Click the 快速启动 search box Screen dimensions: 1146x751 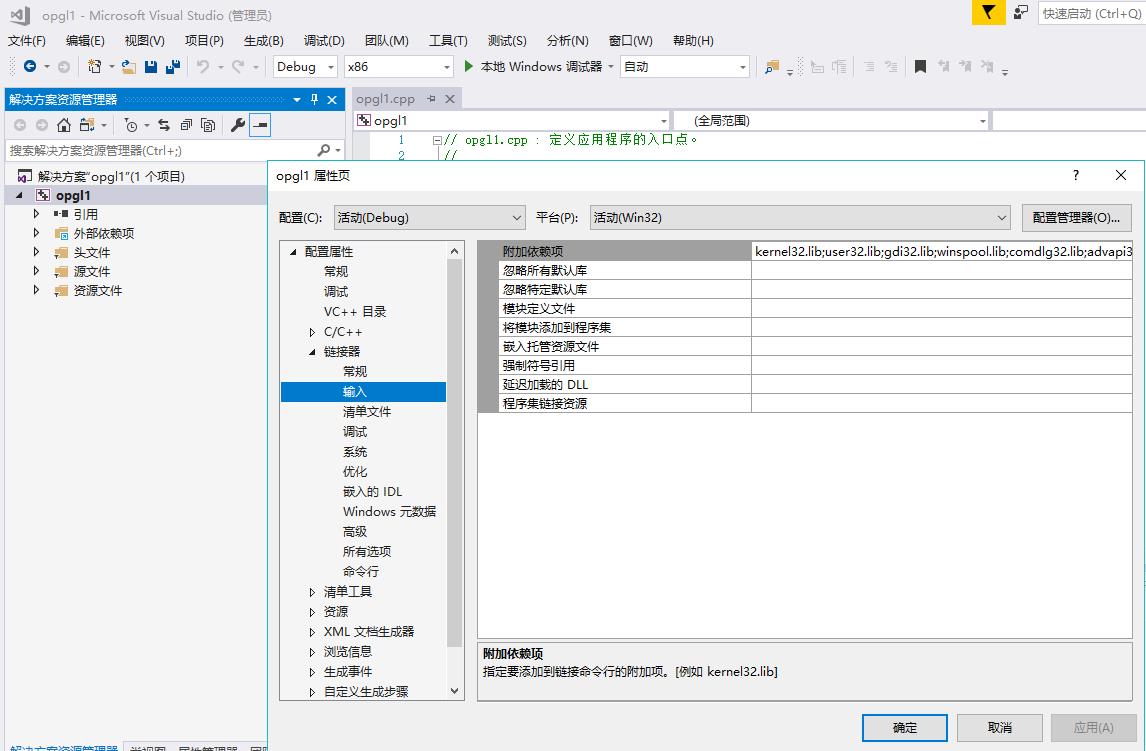(1091, 13)
